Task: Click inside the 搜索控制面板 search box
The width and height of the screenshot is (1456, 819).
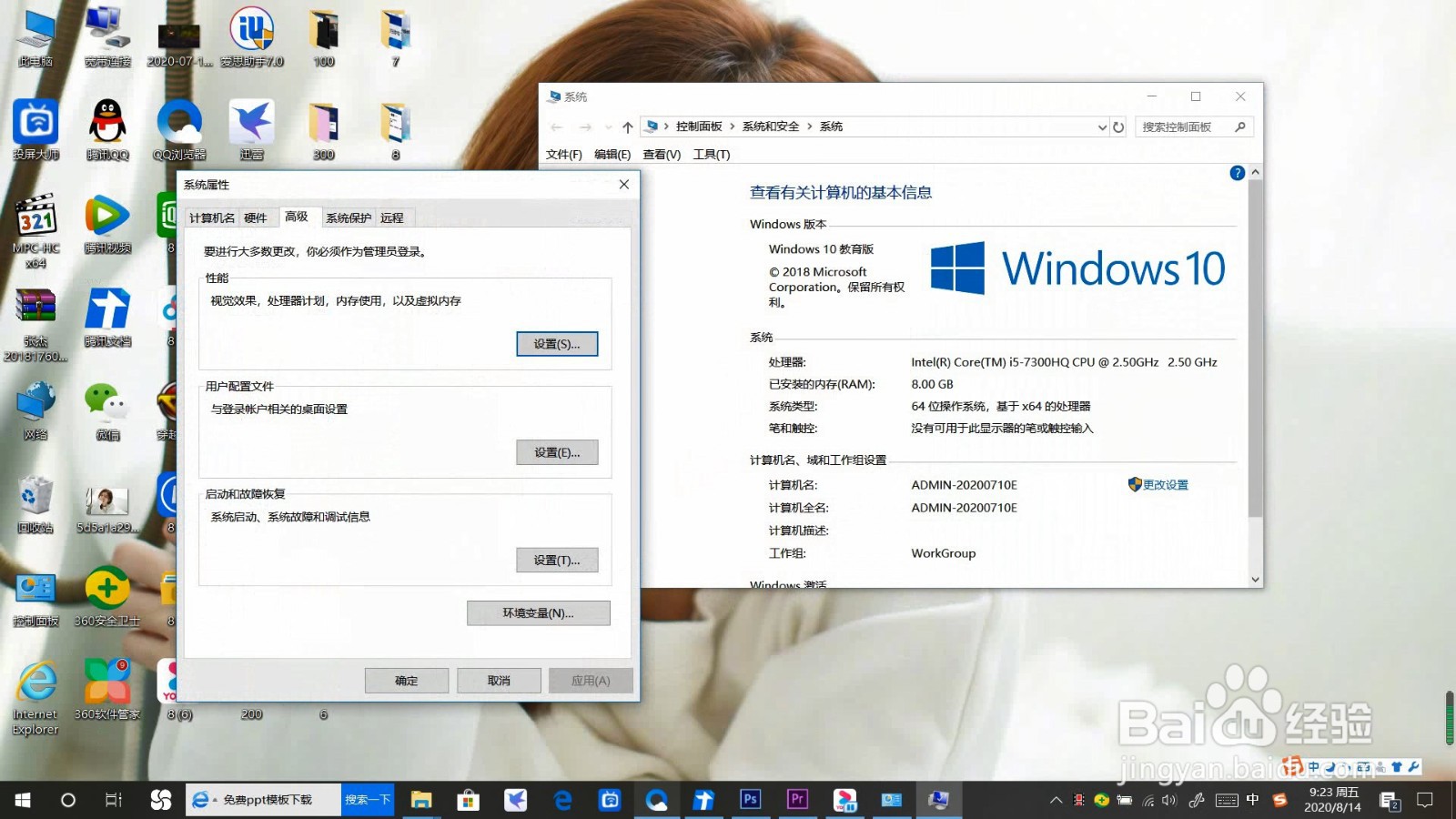Action: (1183, 126)
